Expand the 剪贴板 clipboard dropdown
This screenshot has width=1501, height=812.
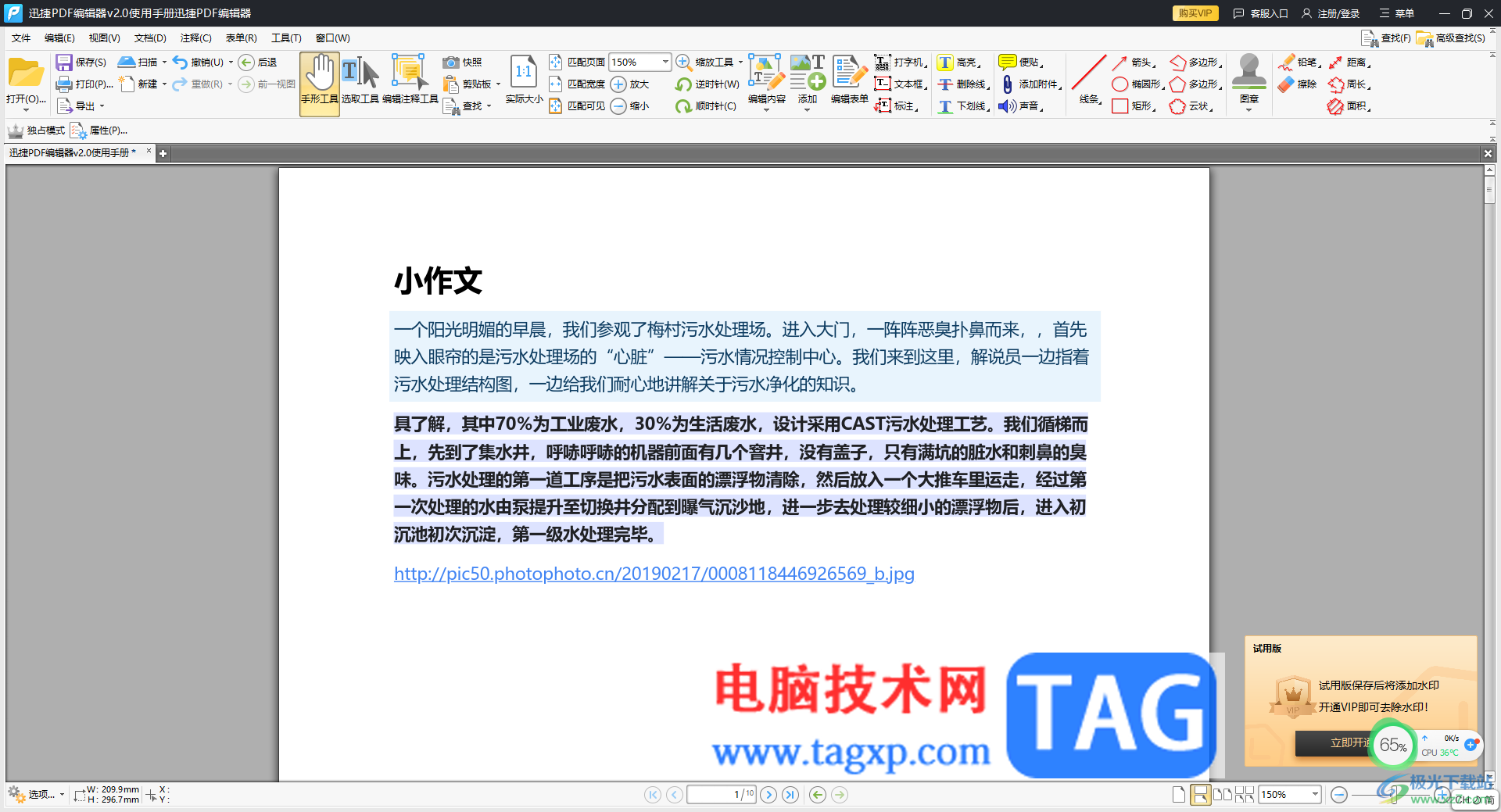(498, 84)
